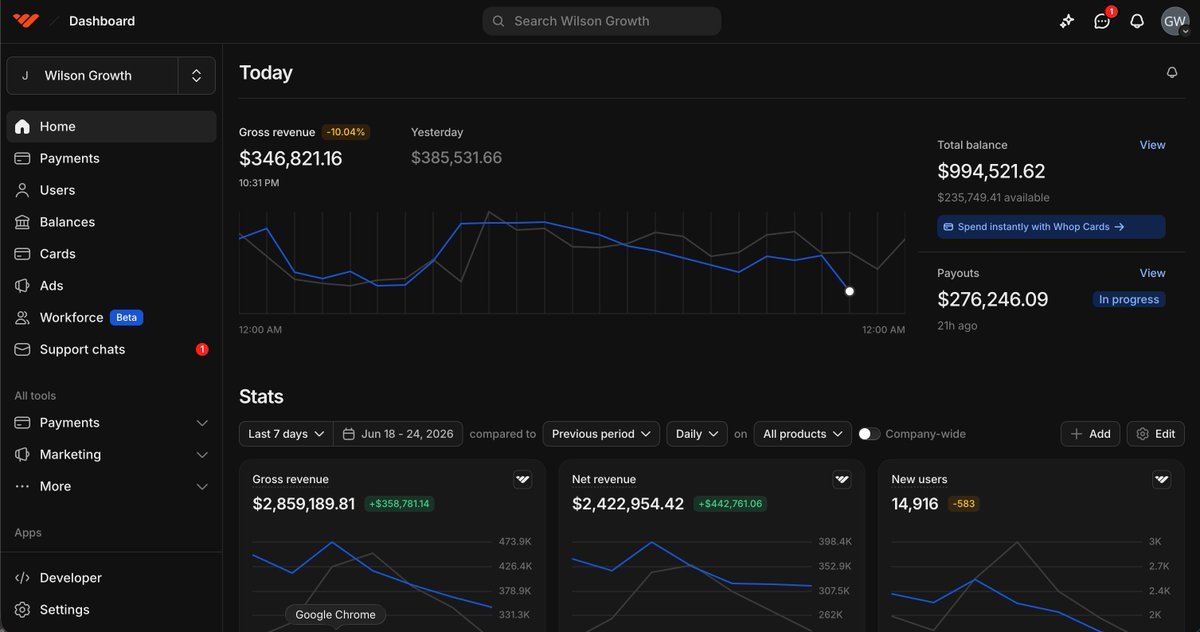Click the In progress payout status badge
Screen dimensions: 1200x632
pyautogui.click(x=1129, y=300)
